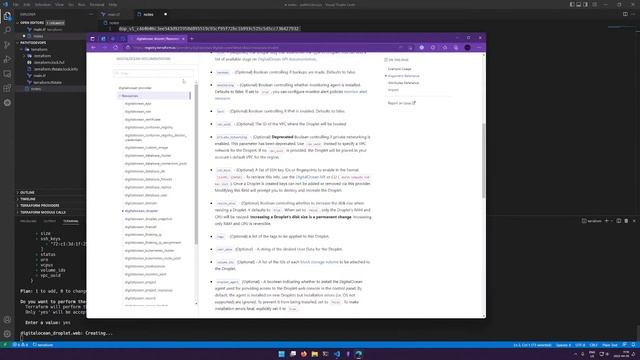Click split editor icon in VS Code
640x360 pixels.
tap(625, 14)
